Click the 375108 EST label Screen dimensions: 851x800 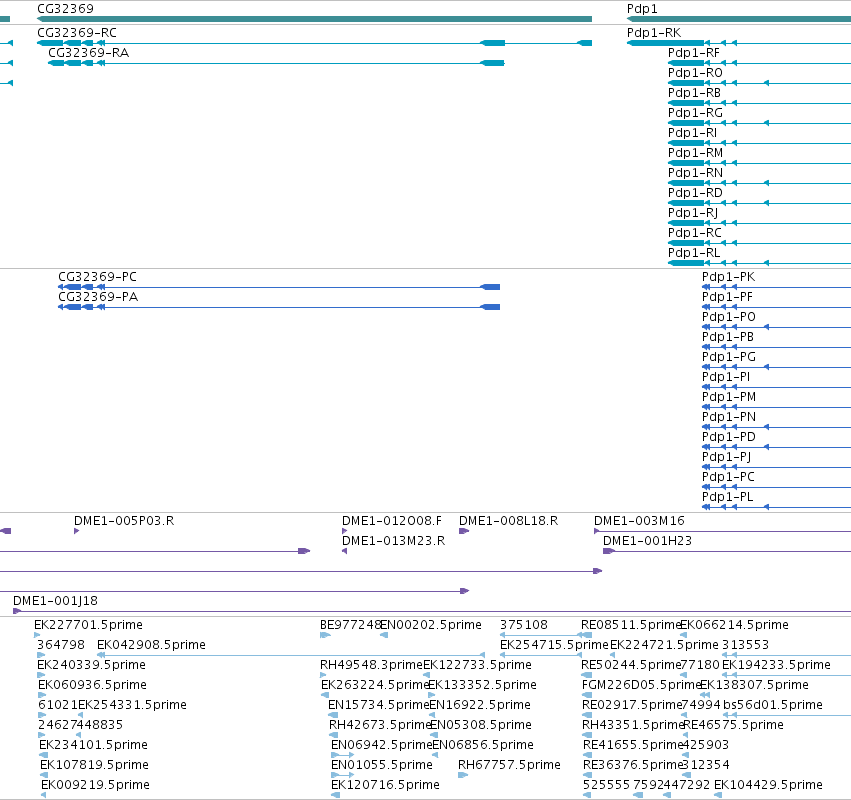click(x=524, y=625)
